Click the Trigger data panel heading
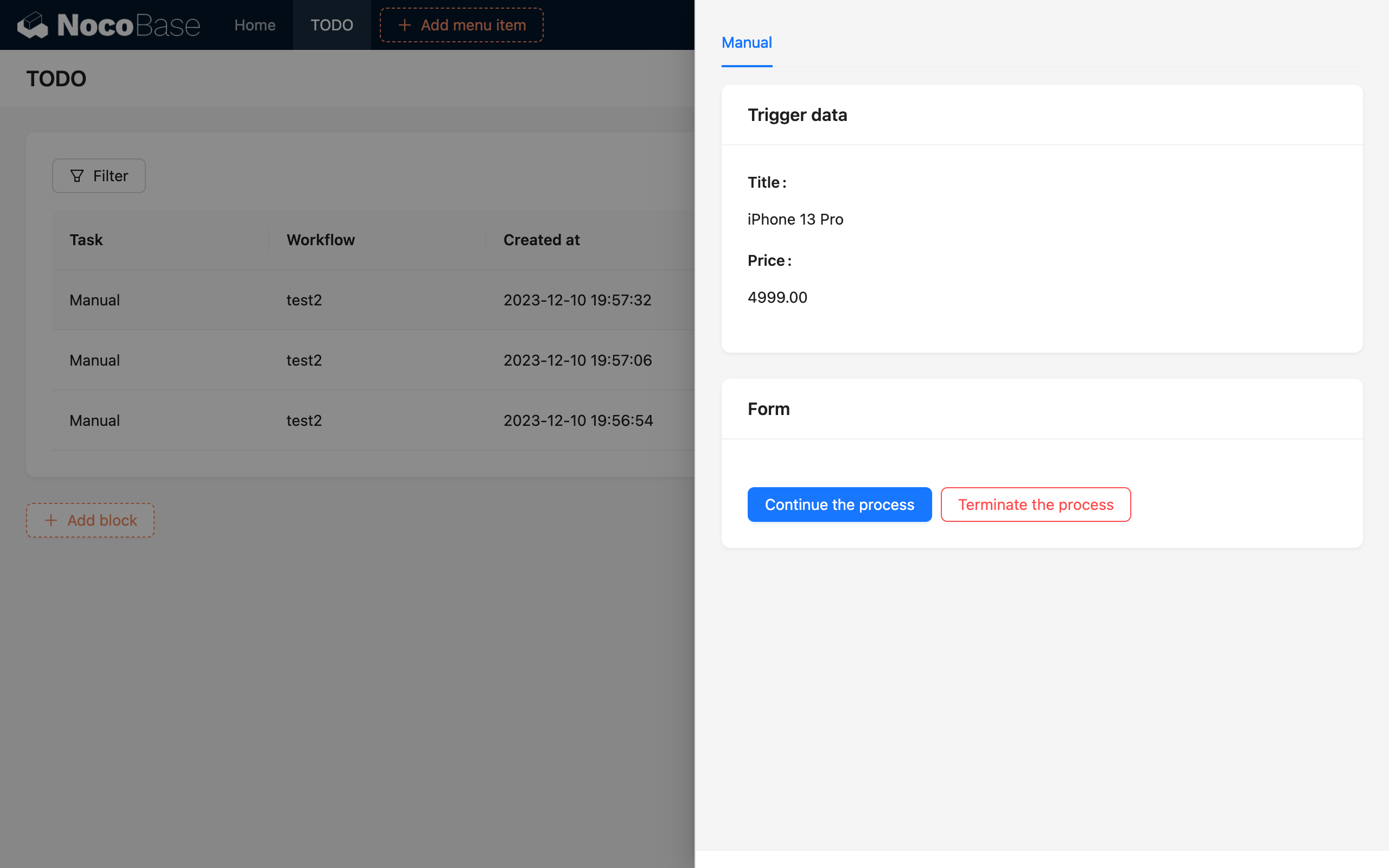Viewport: 1389px width, 868px height. [x=797, y=115]
